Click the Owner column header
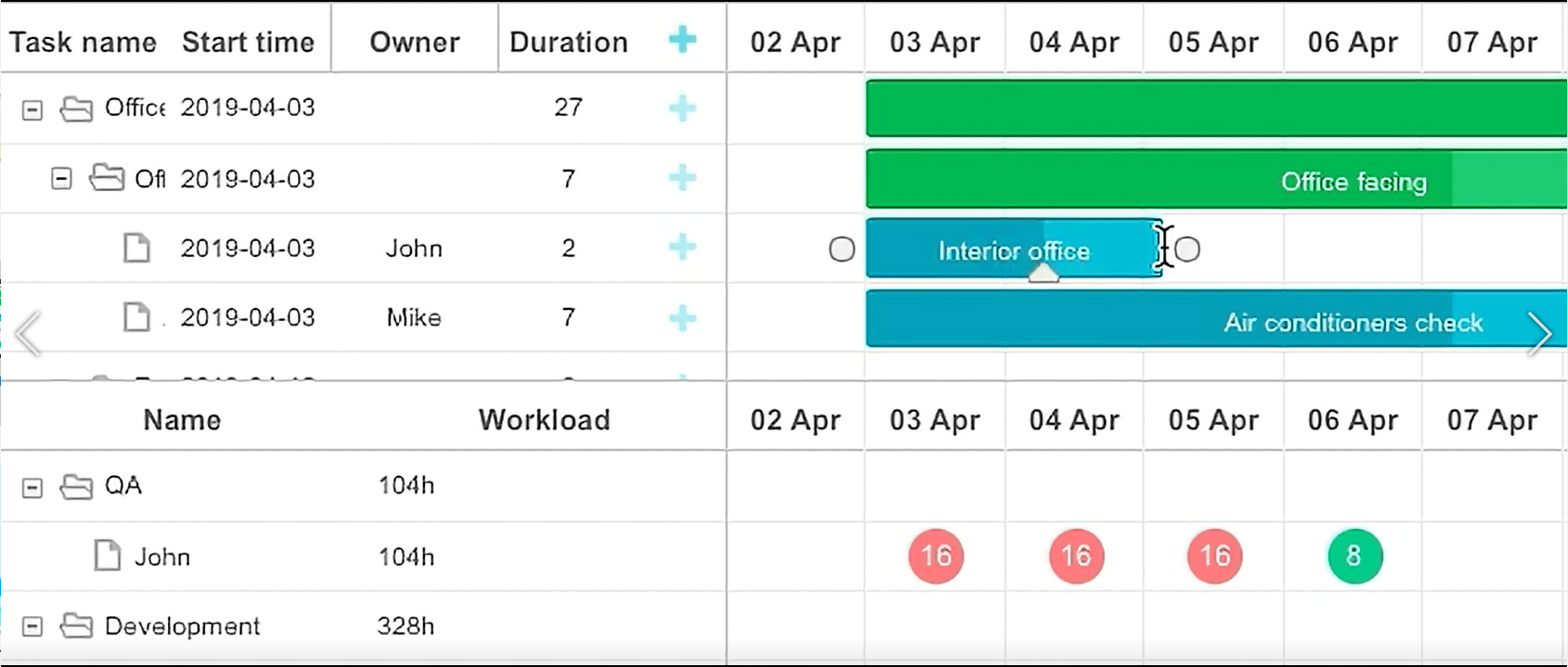 pos(415,42)
